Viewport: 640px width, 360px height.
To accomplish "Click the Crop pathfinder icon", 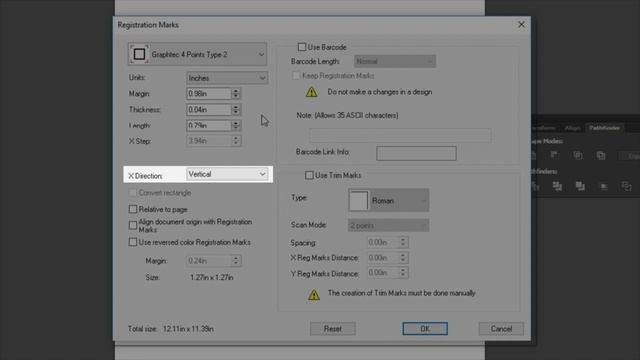I will point(603,186).
